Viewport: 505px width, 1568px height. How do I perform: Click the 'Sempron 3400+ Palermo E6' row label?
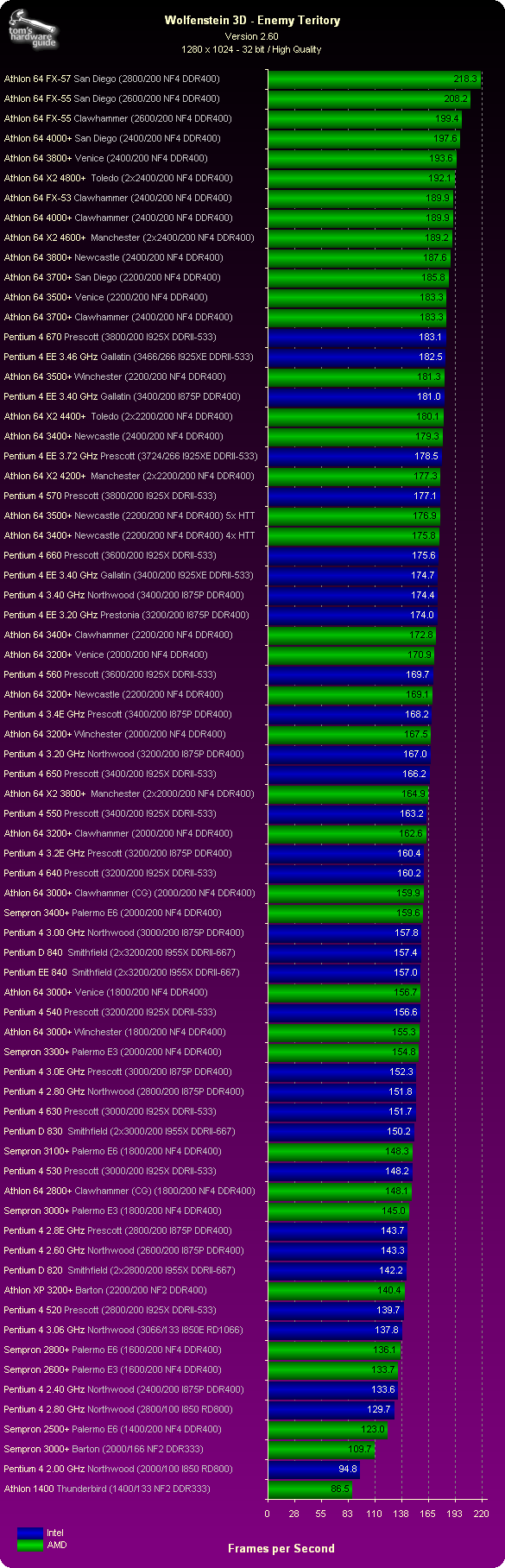click(x=112, y=913)
